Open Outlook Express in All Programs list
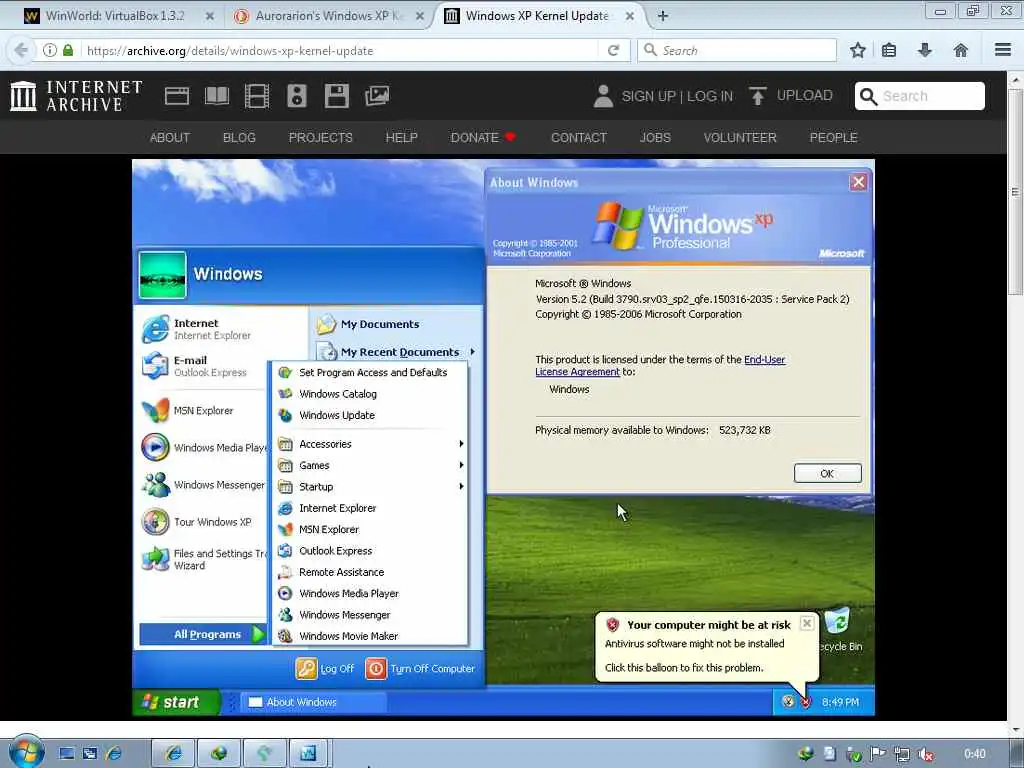The image size is (1024, 768). tap(371, 551)
